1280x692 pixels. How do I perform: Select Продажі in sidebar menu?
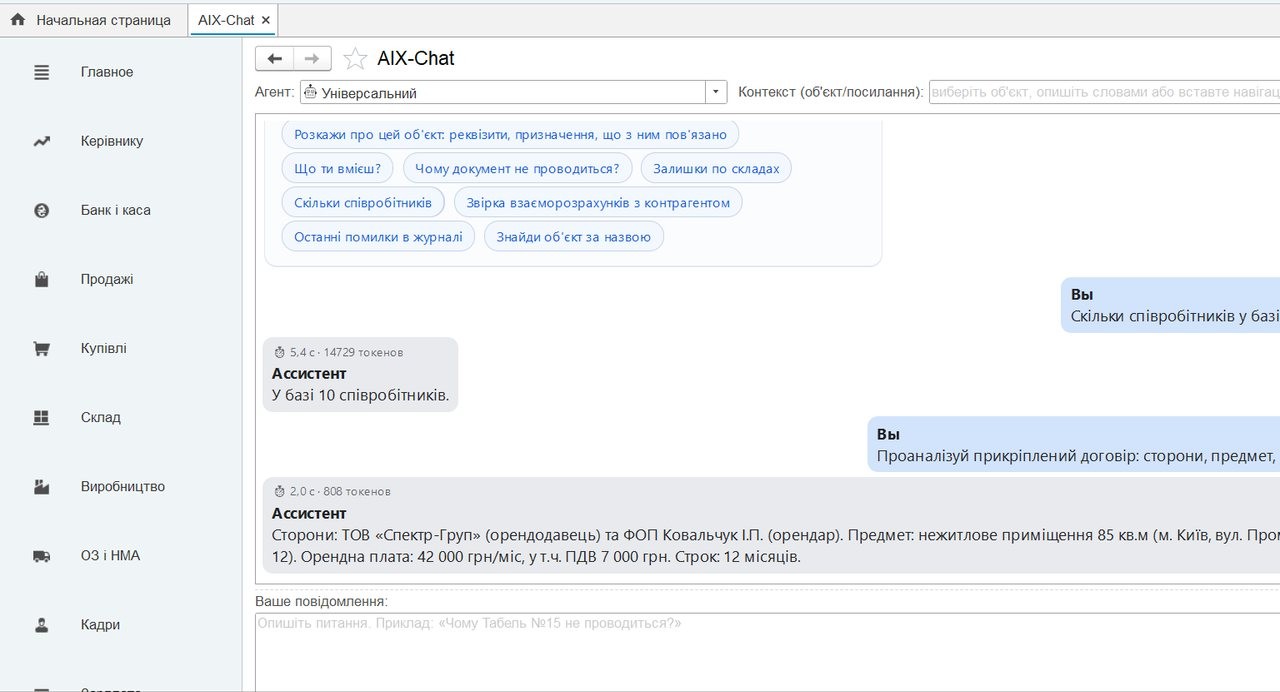107,279
